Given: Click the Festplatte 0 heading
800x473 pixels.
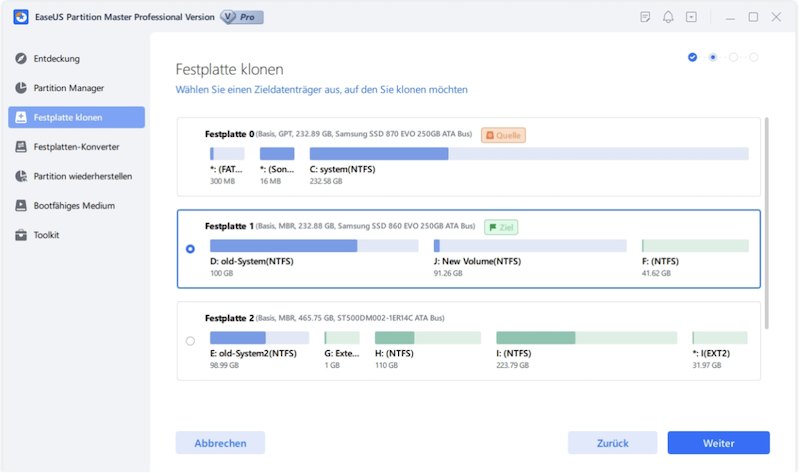Looking at the screenshot, I should [229, 134].
